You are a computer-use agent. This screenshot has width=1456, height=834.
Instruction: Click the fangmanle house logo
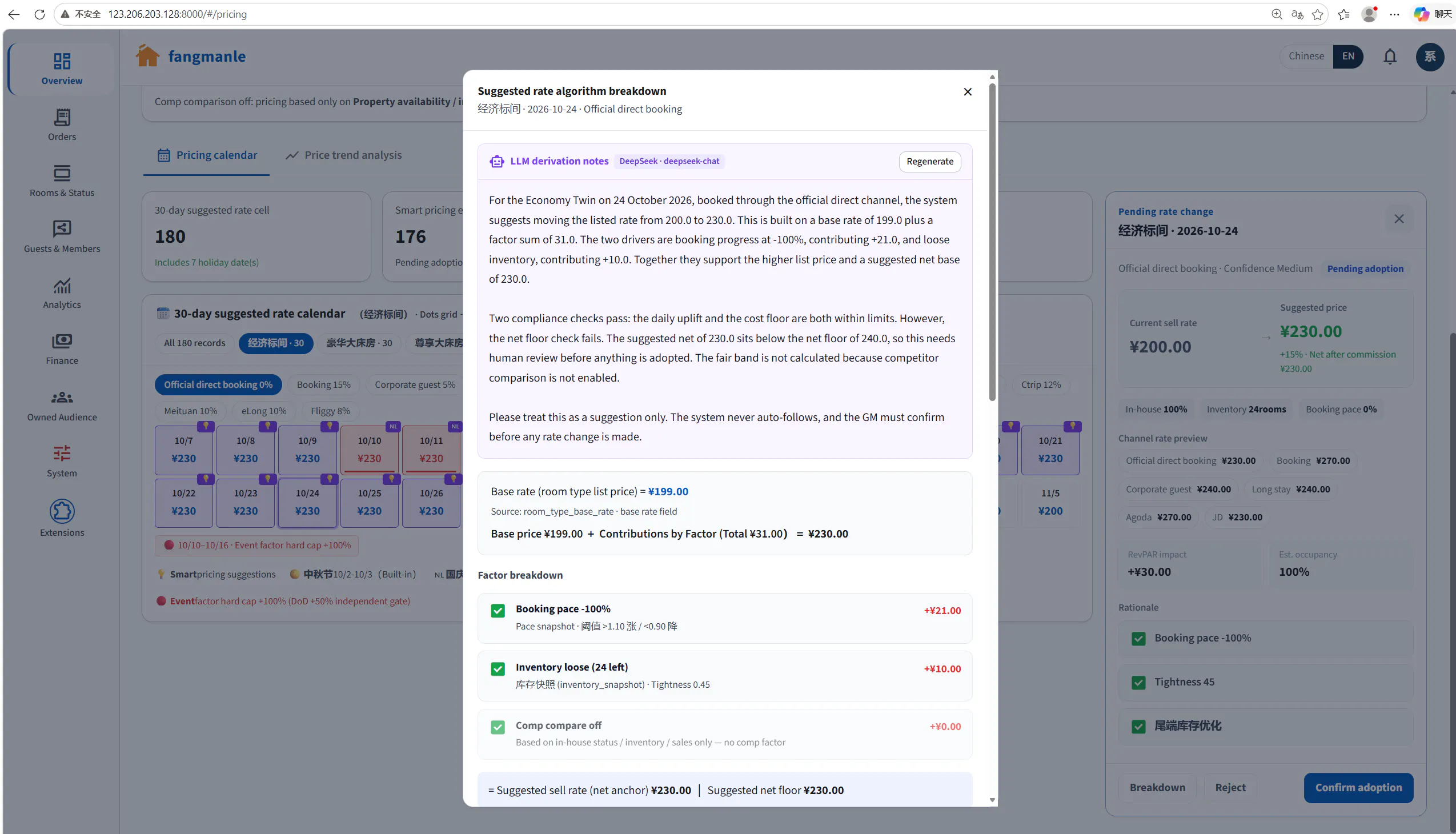click(147, 56)
